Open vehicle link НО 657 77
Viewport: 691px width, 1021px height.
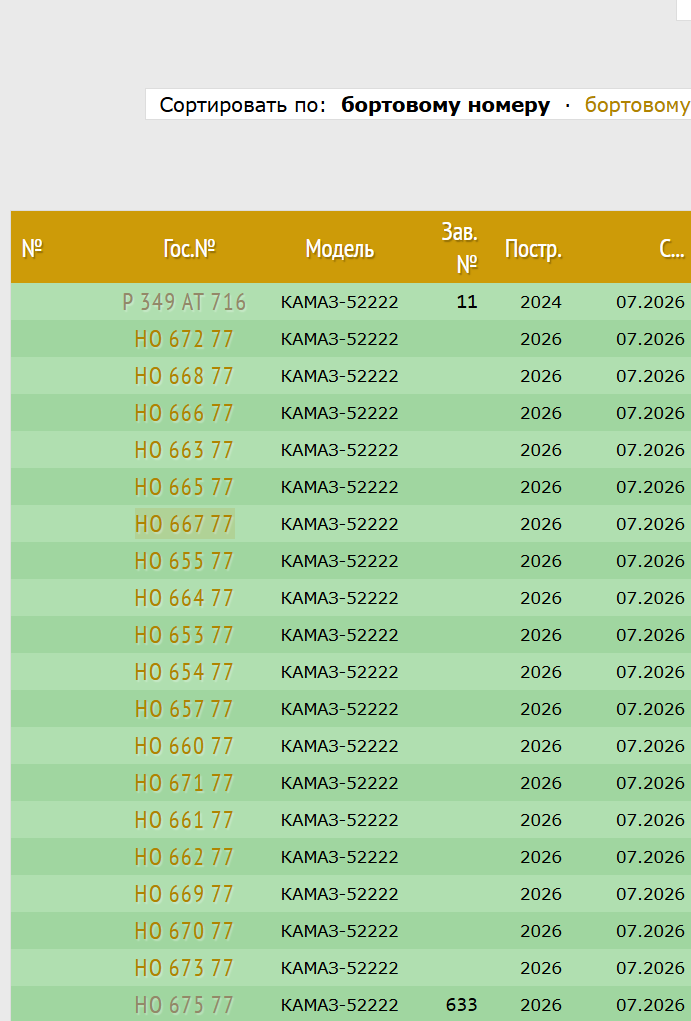pyautogui.click(x=184, y=709)
